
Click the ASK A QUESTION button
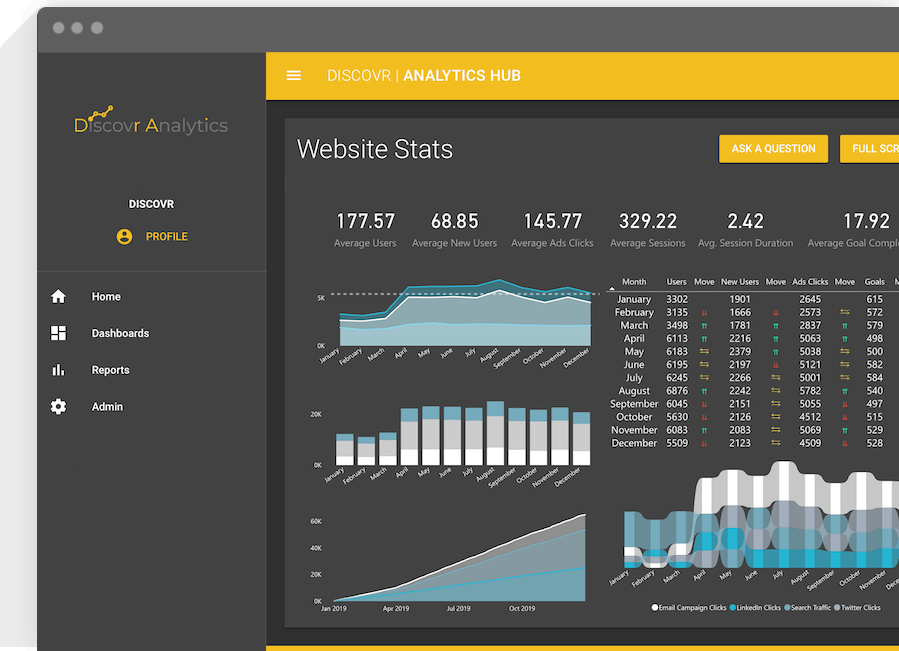pos(773,148)
